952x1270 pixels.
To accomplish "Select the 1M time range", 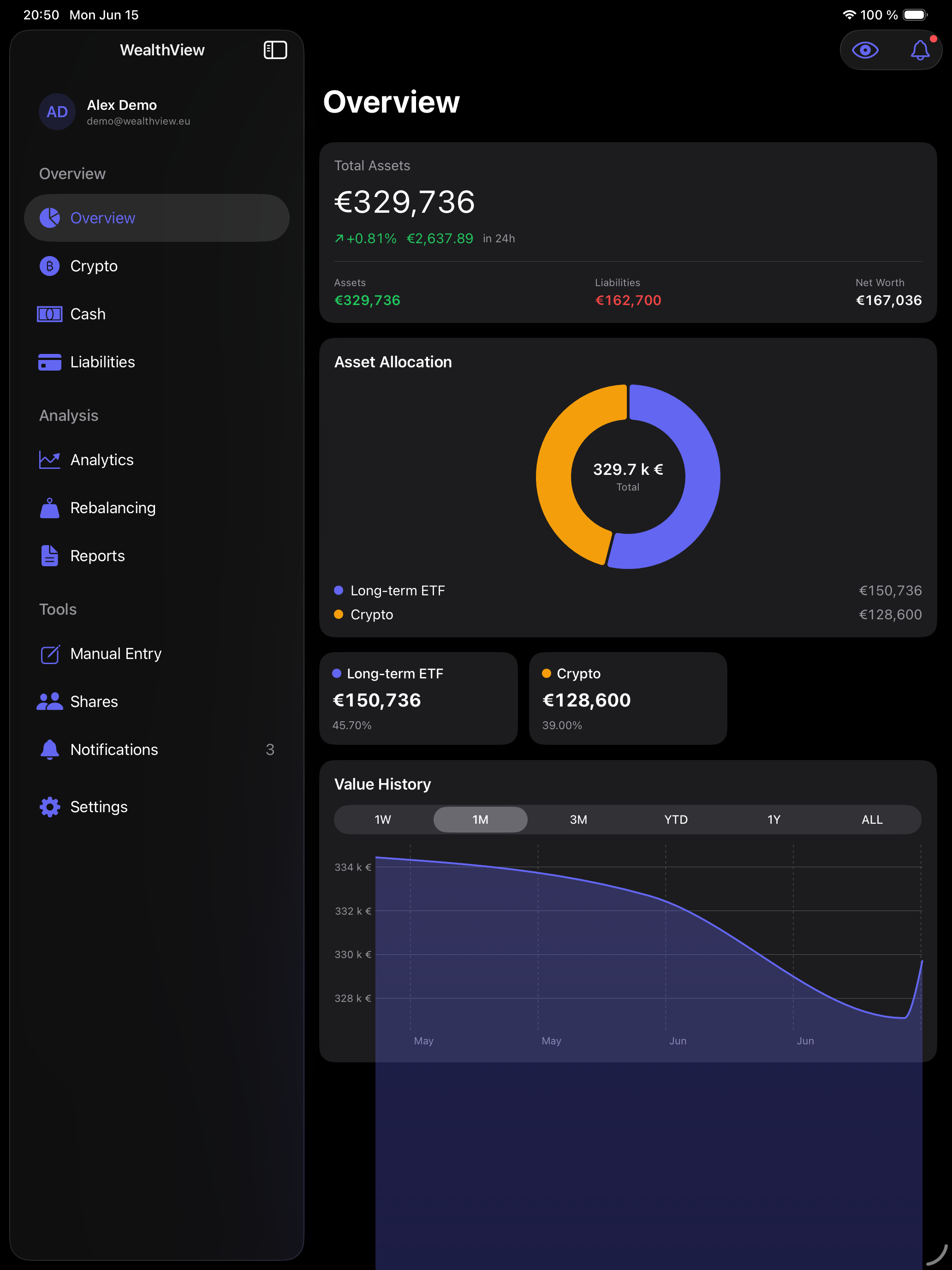I will pyautogui.click(x=480, y=819).
